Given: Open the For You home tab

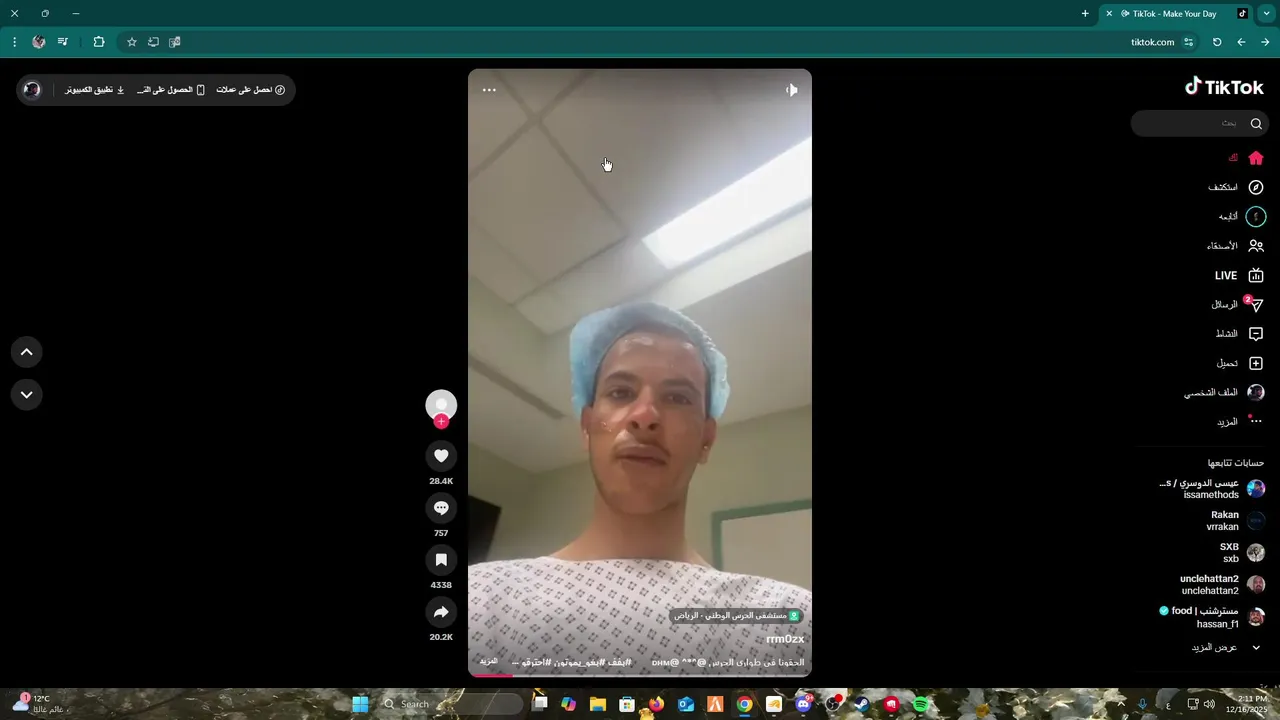Looking at the screenshot, I should click(x=1246, y=158).
